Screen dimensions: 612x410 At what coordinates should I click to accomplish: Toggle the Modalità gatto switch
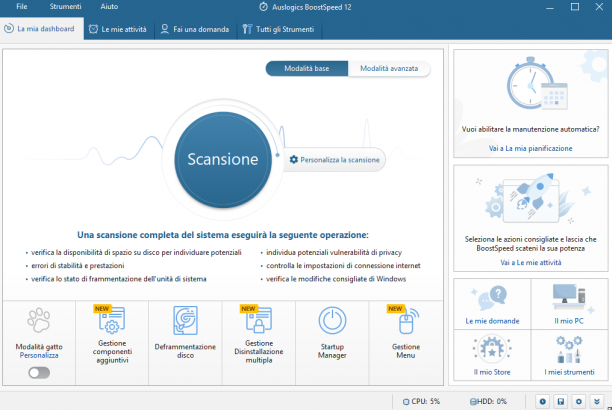pos(39,373)
